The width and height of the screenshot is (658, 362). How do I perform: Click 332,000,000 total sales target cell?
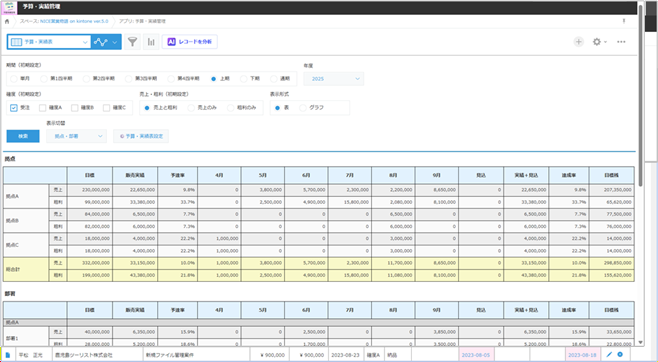coord(89,263)
